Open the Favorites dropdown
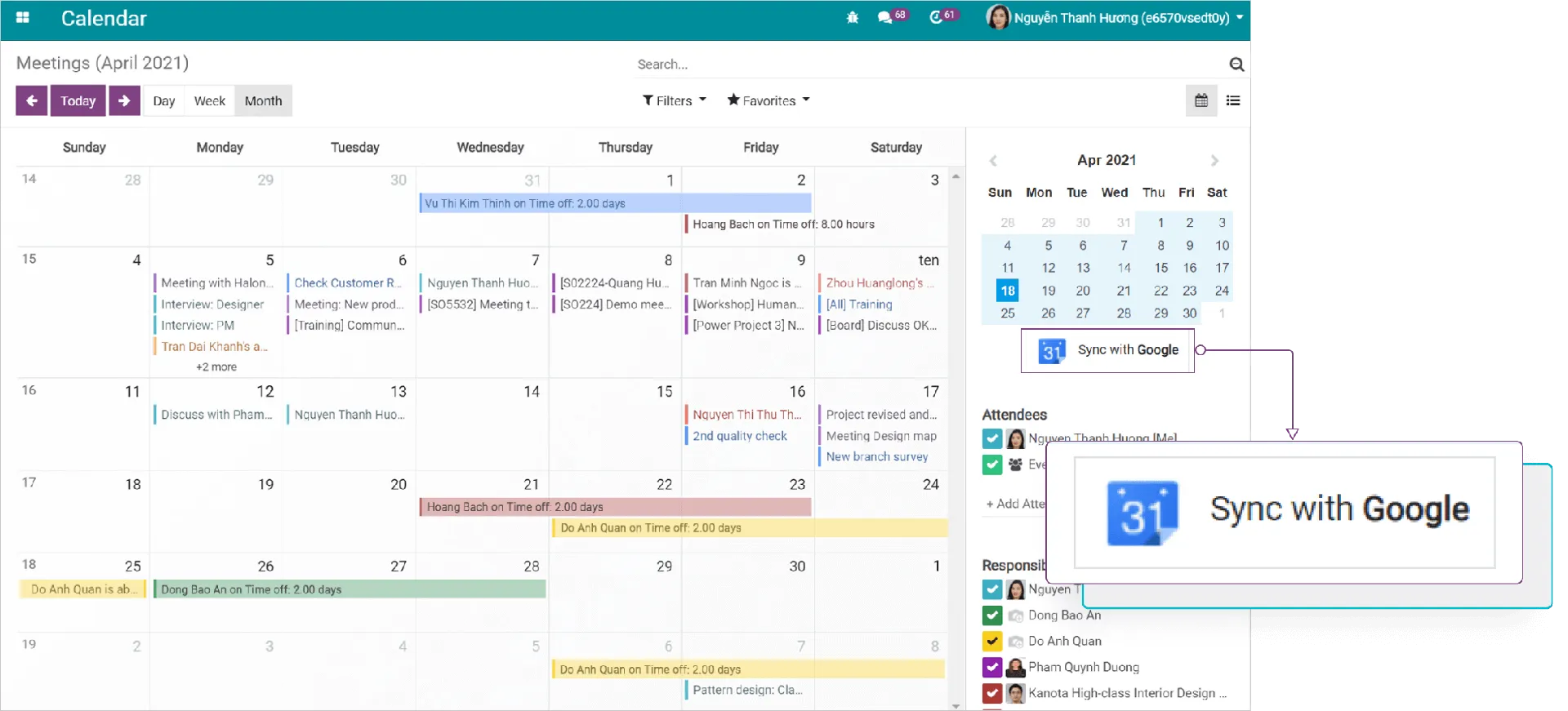Image resolution: width=1568 pixels, height=711 pixels. coord(768,100)
